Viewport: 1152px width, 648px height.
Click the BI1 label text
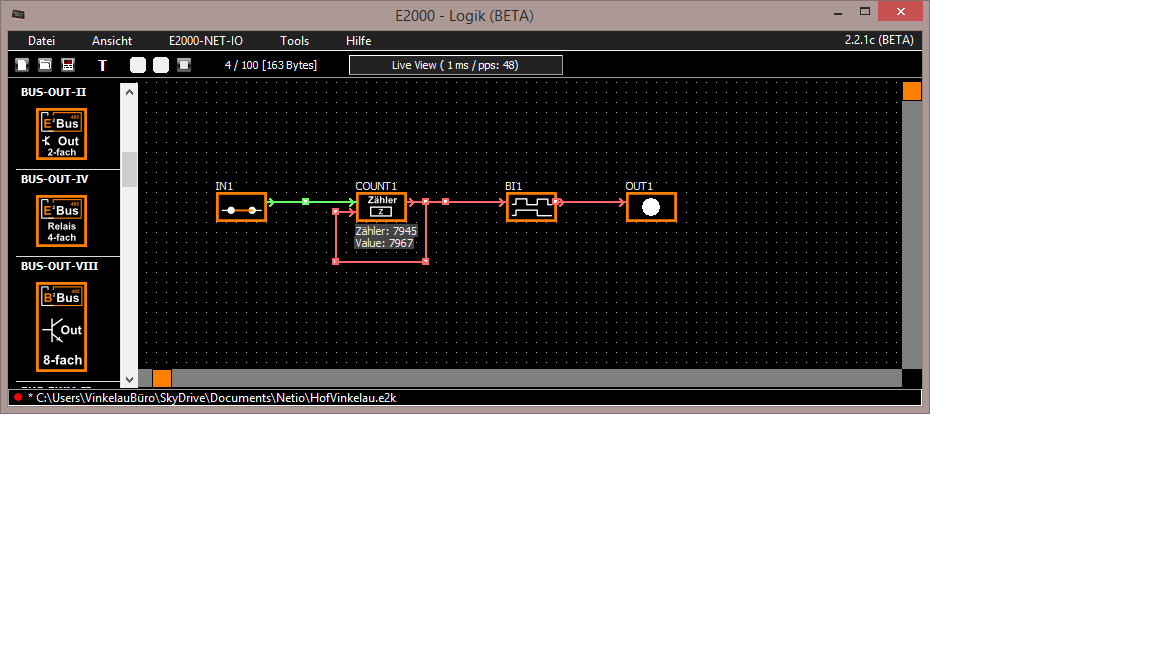pos(514,186)
